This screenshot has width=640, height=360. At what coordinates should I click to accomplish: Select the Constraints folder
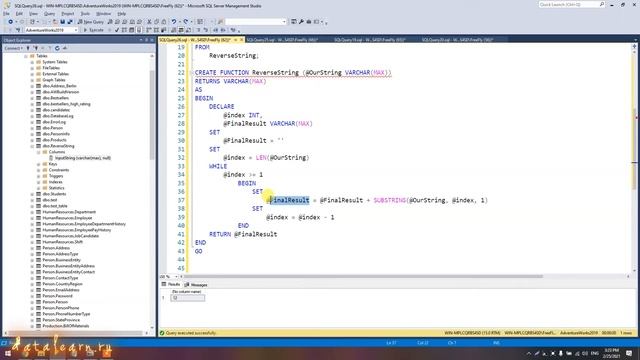pos(59,170)
